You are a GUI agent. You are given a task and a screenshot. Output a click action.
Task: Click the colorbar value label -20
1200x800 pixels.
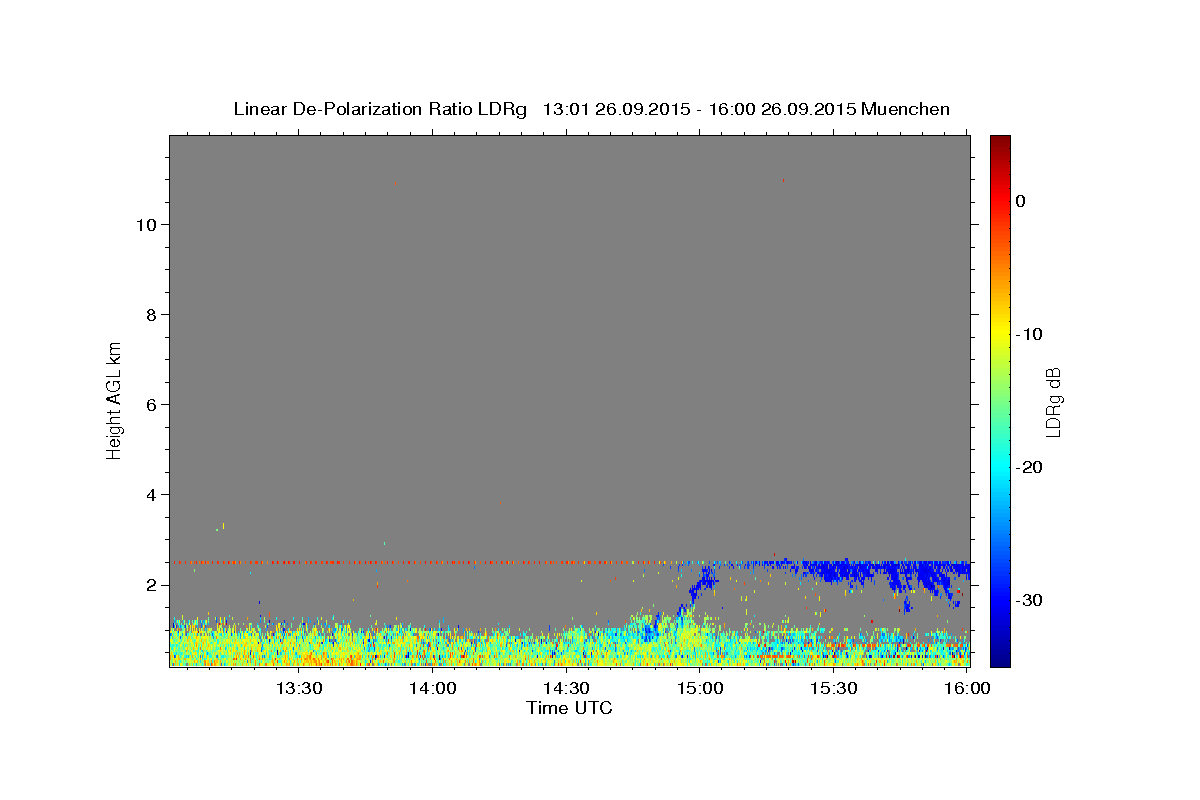1028,467
